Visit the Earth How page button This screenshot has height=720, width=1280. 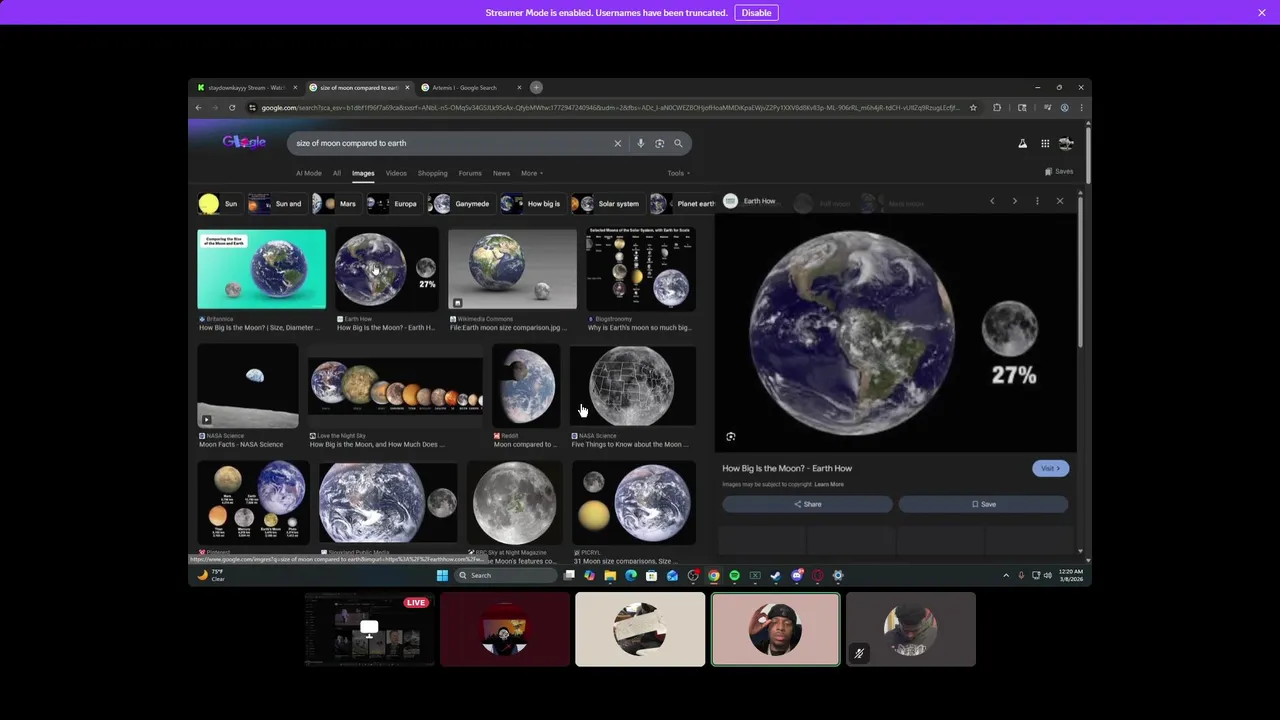tap(1050, 468)
